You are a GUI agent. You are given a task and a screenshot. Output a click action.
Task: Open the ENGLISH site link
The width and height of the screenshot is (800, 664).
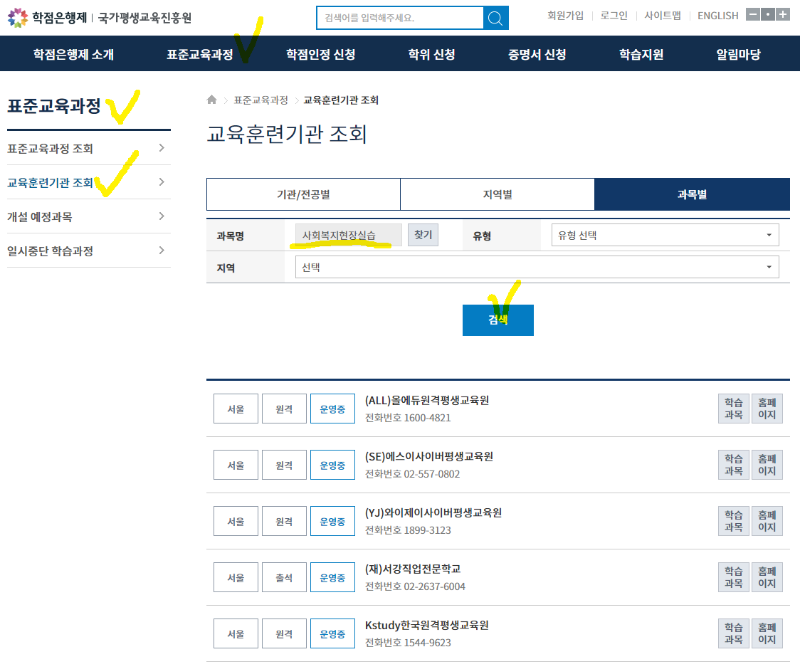pyautogui.click(x=717, y=16)
